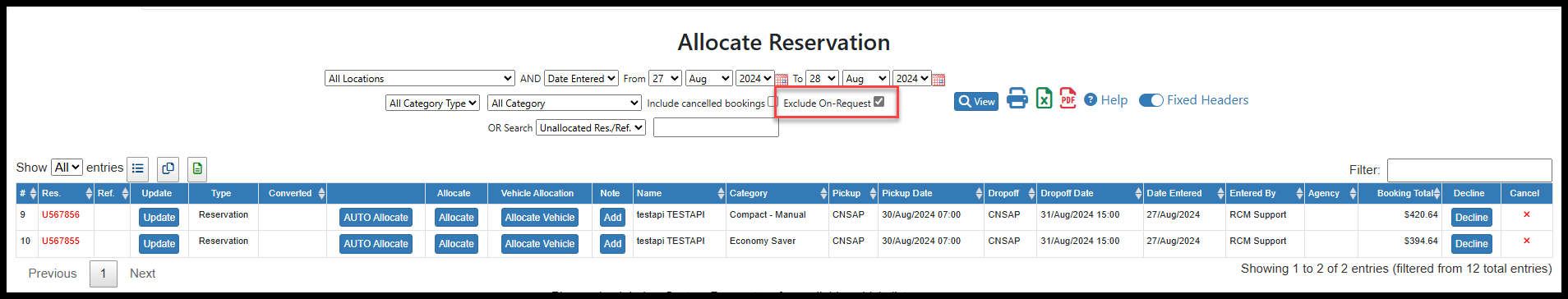Toggle Fixed Headers switch
The height and width of the screenshot is (299, 1568).
pos(1151,100)
